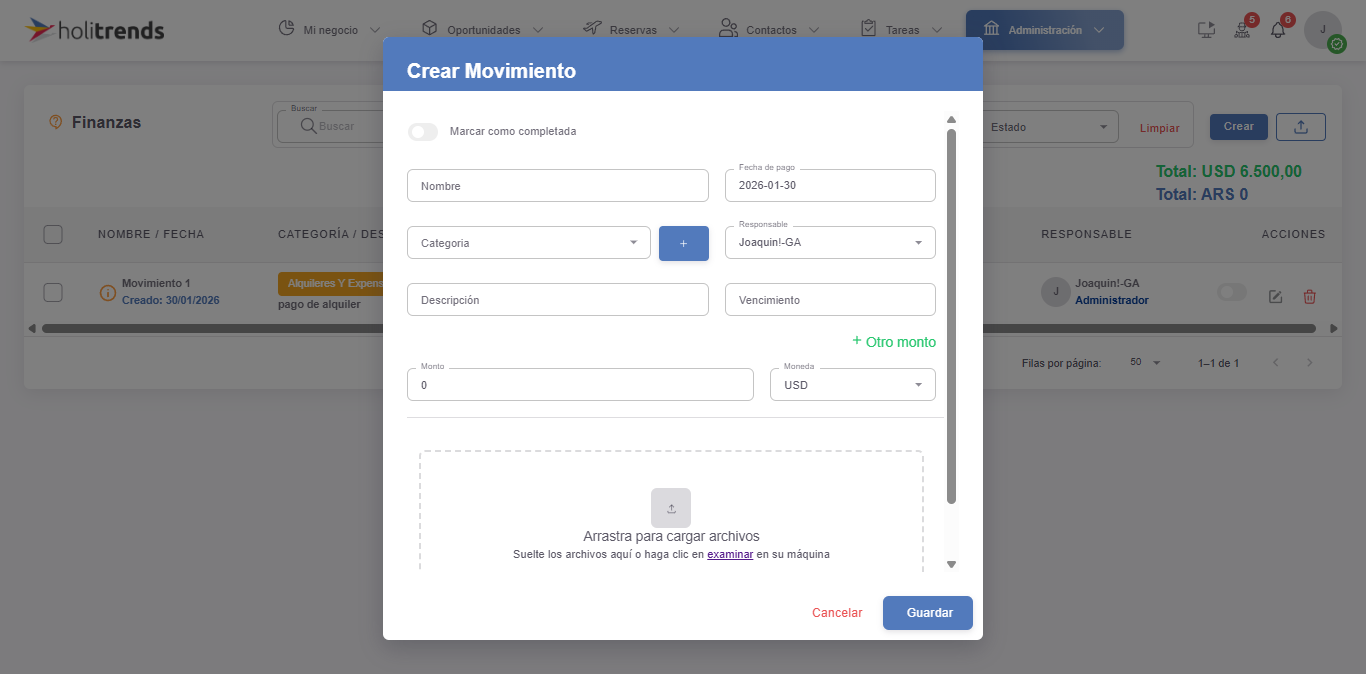Click the Nombre input field
This screenshot has height=674, width=1366.
[x=557, y=186]
